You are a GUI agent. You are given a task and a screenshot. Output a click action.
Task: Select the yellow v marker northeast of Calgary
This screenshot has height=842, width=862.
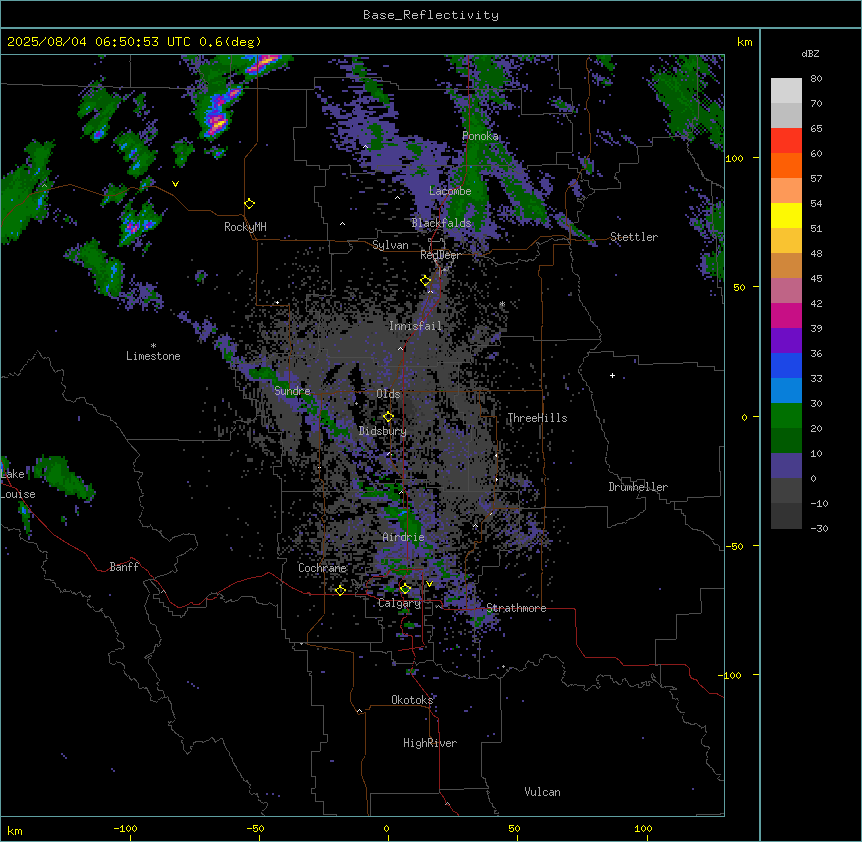tap(429, 584)
